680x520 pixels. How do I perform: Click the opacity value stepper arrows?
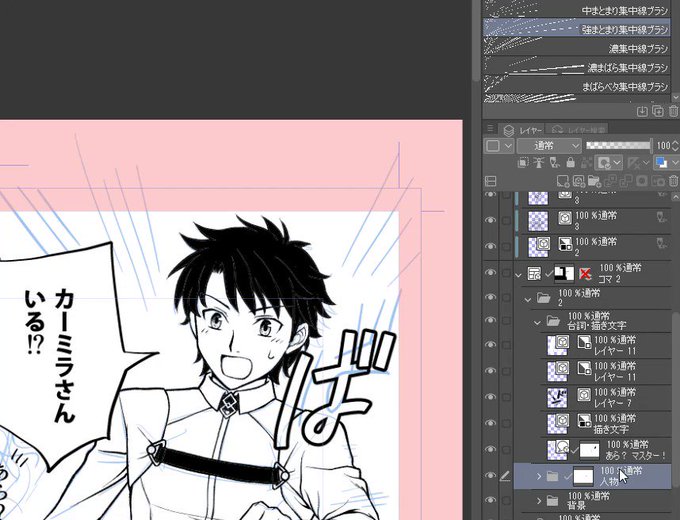(675, 145)
